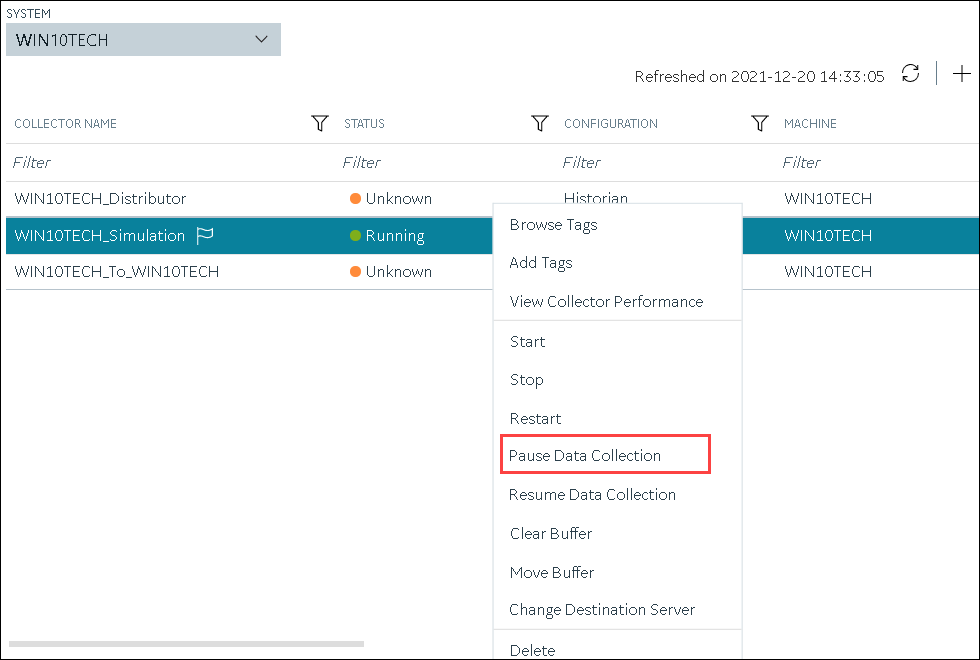Open the Collector Name column filter icon
Viewport: 980px width, 660px height.
(320, 123)
